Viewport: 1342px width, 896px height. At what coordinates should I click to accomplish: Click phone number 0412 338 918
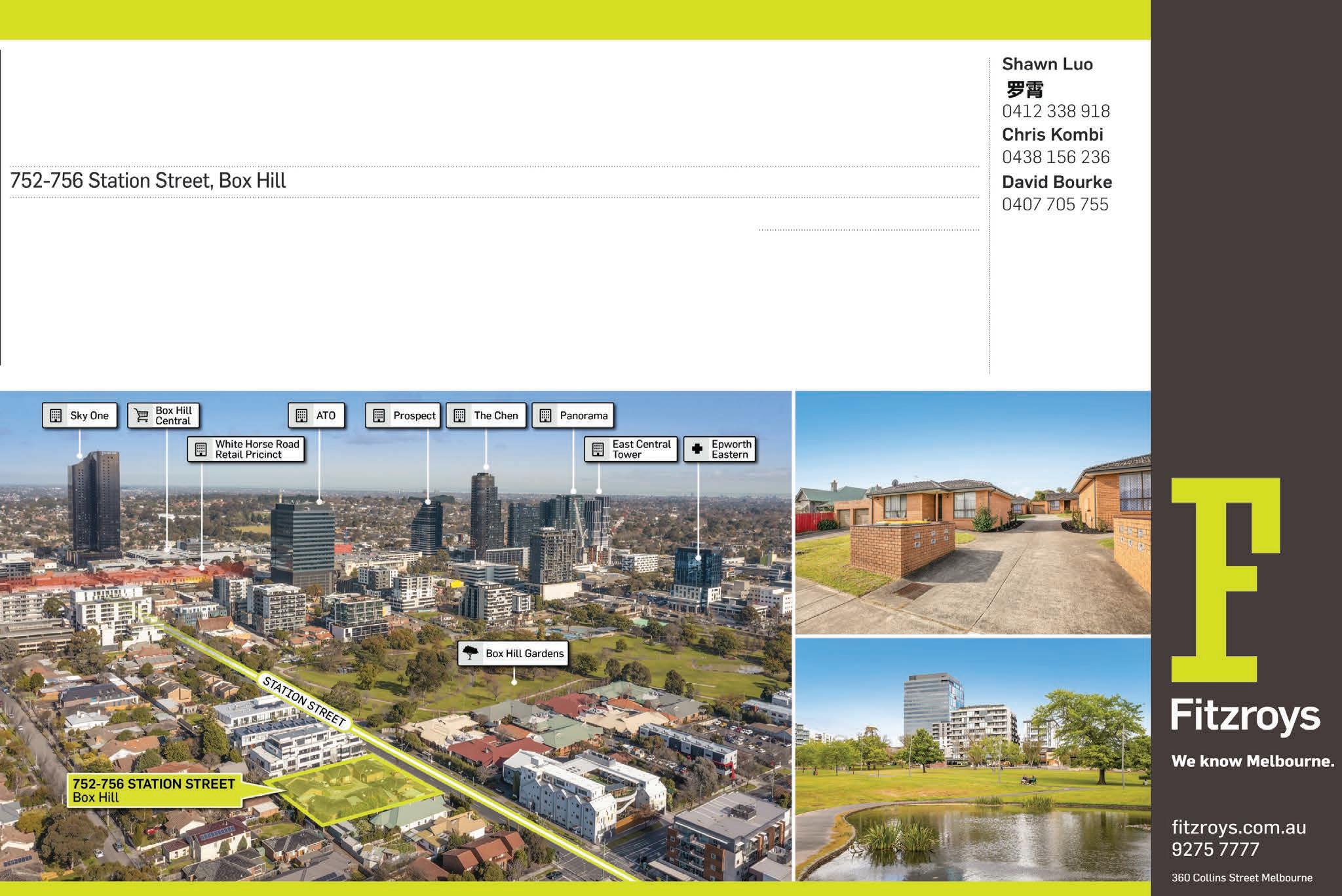click(x=1056, y=111)
